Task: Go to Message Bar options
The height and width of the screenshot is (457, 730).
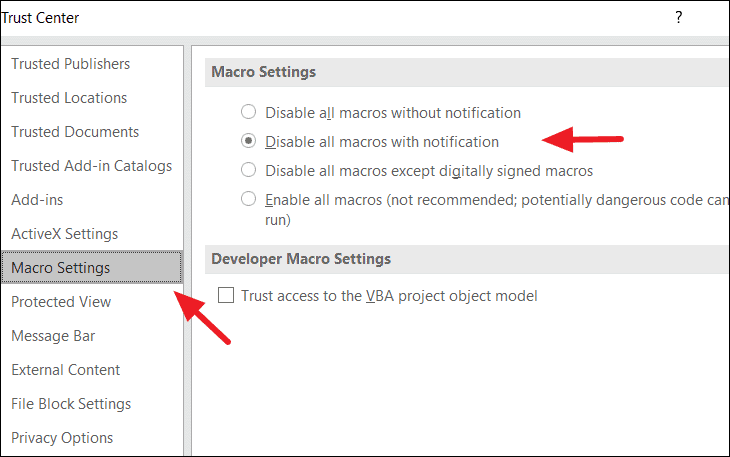Action: [x=53, y=336]
